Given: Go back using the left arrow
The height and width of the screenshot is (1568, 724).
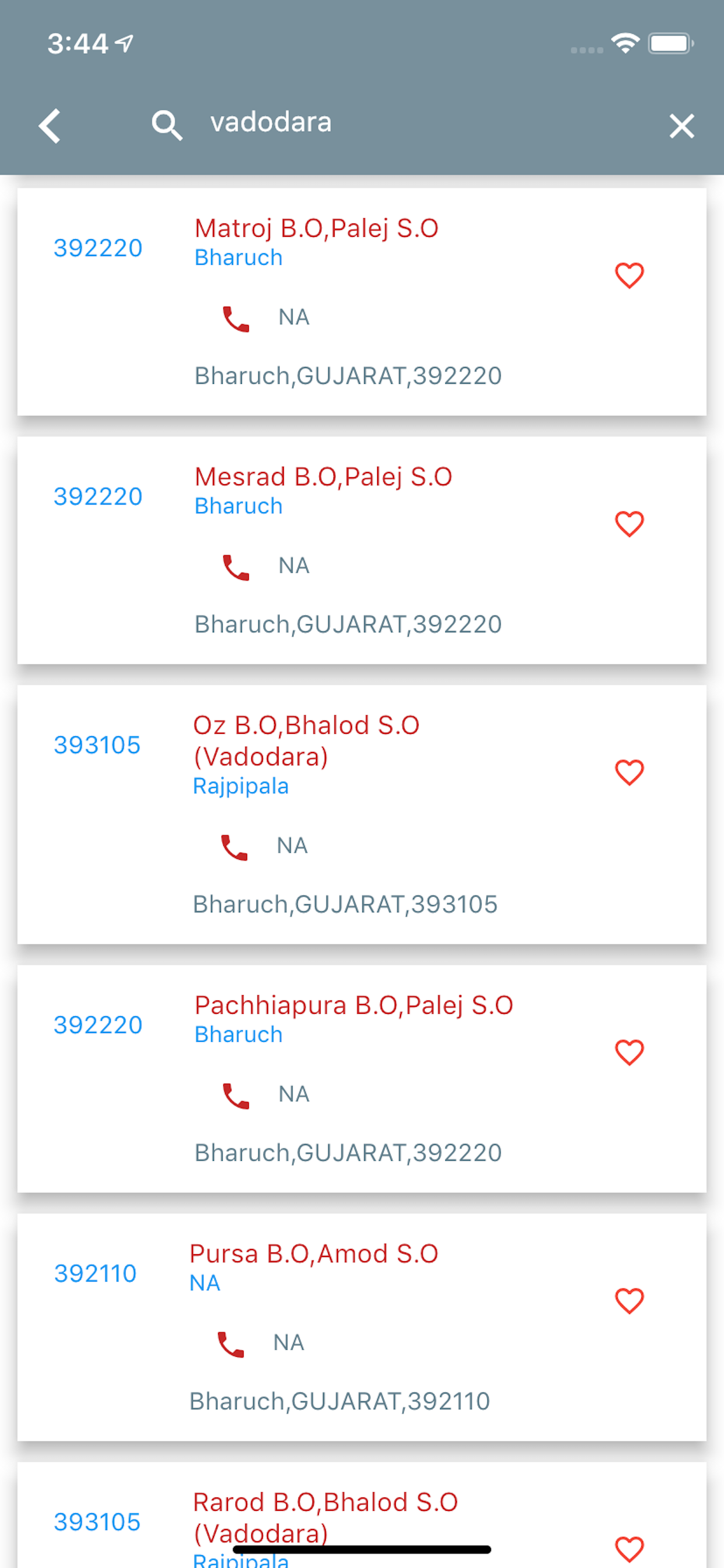Looking at the screenshot, I should (50, 126).
